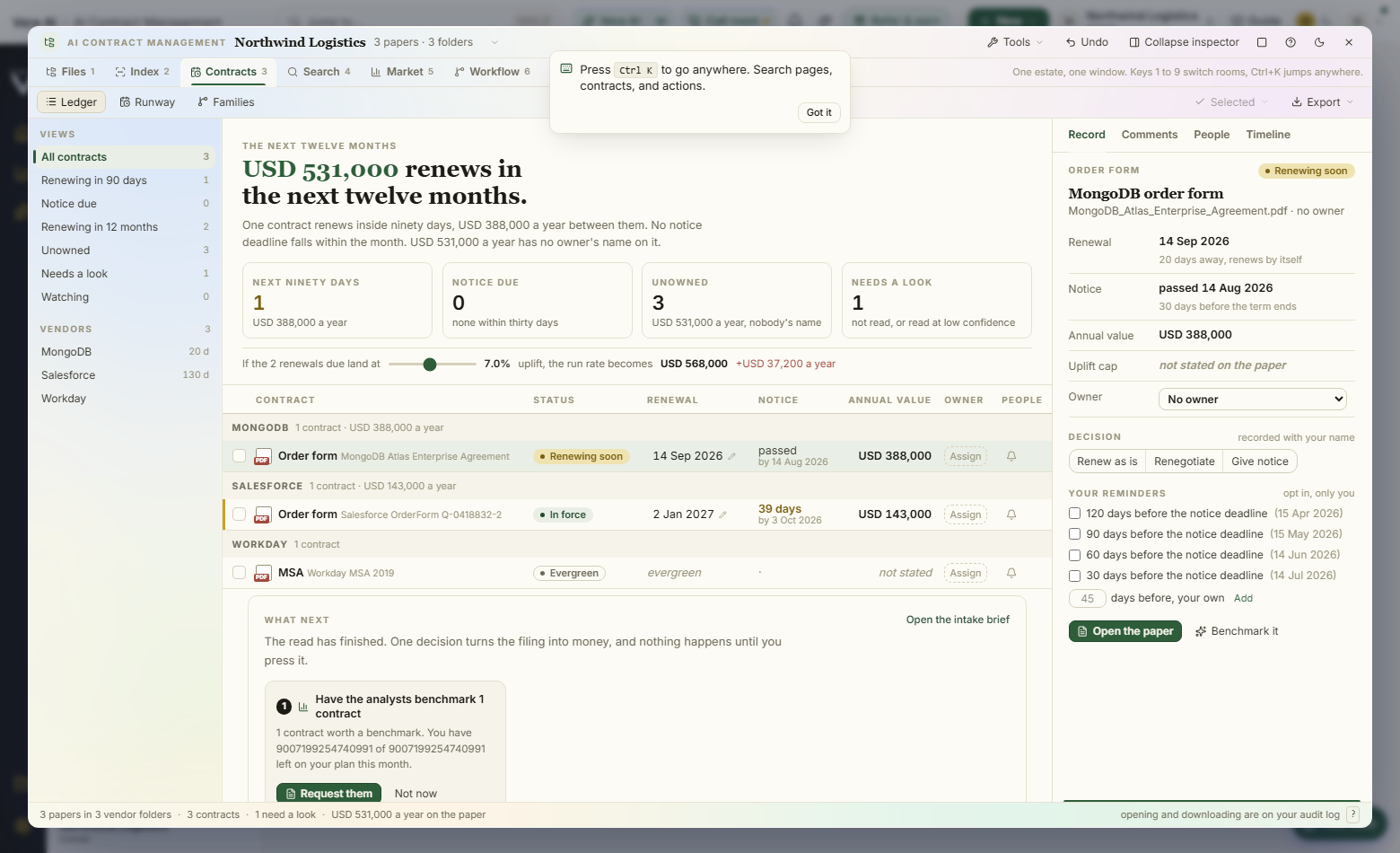The height and width of the screenshot is (853, 1400).
Task: Select the MongoDB order form row checkbox
Action: [239, 456]
